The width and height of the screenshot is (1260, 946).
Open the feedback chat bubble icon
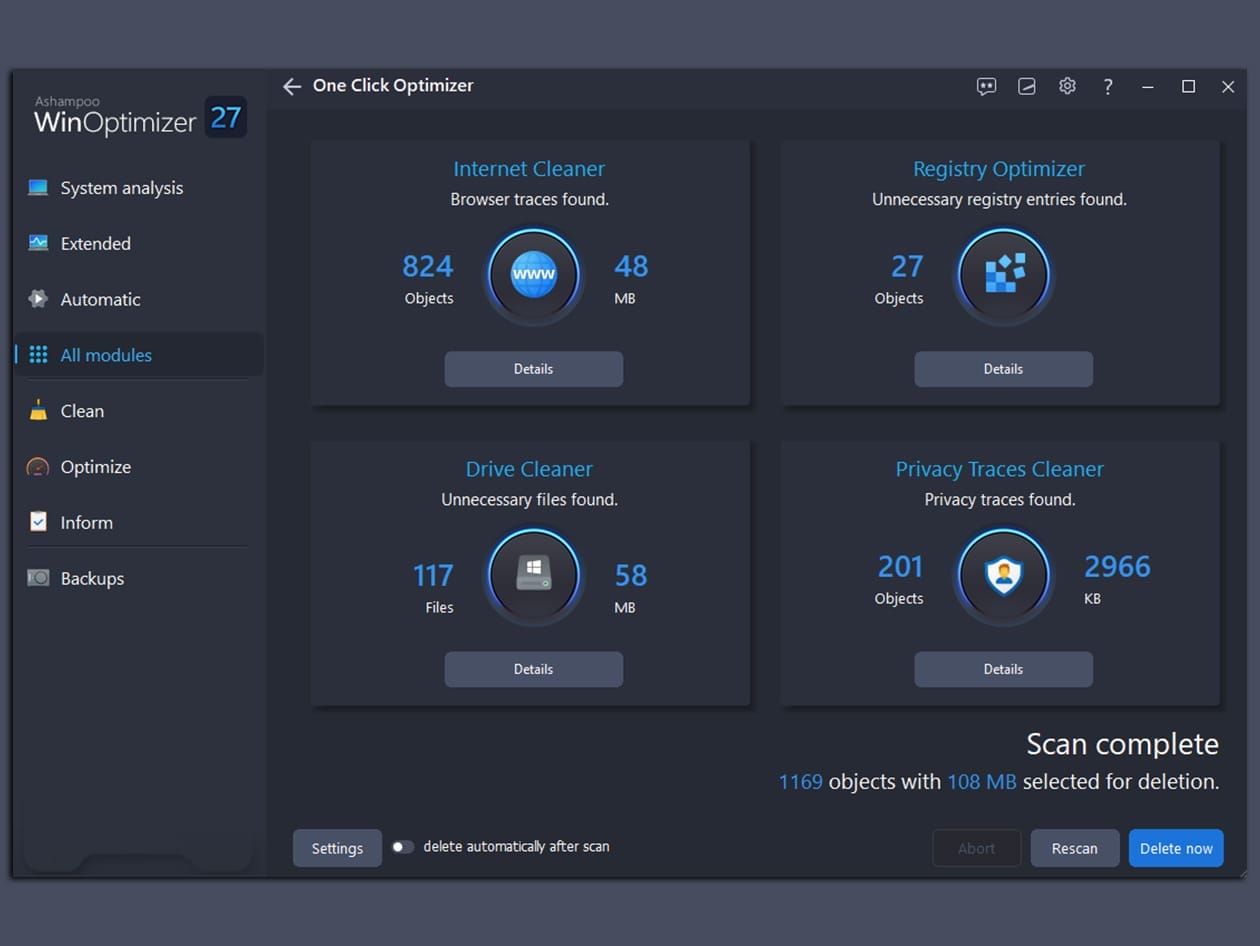click(x=986, y=87)
